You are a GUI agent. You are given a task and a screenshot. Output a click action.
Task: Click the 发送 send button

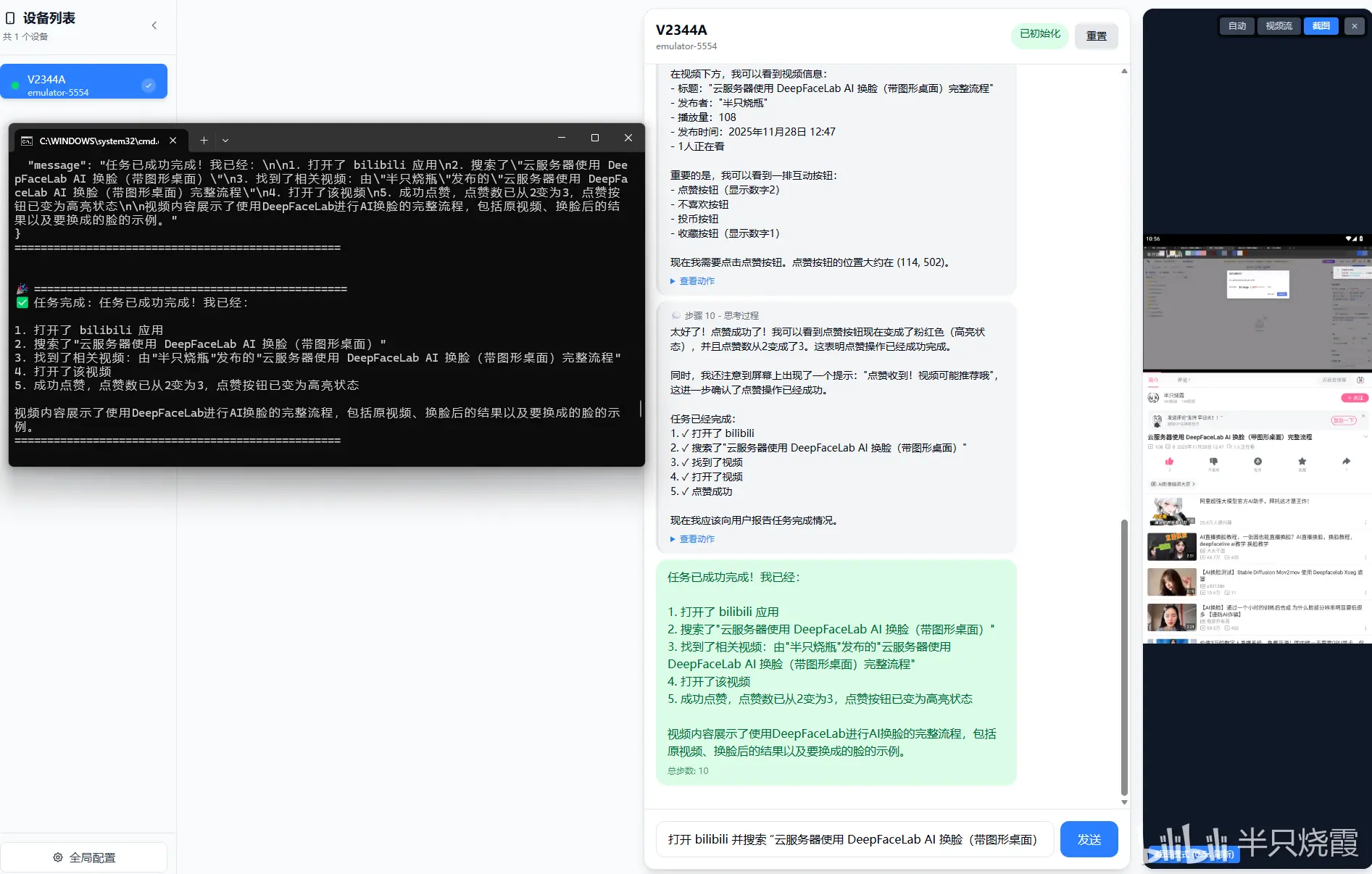tap(1089, 839)
